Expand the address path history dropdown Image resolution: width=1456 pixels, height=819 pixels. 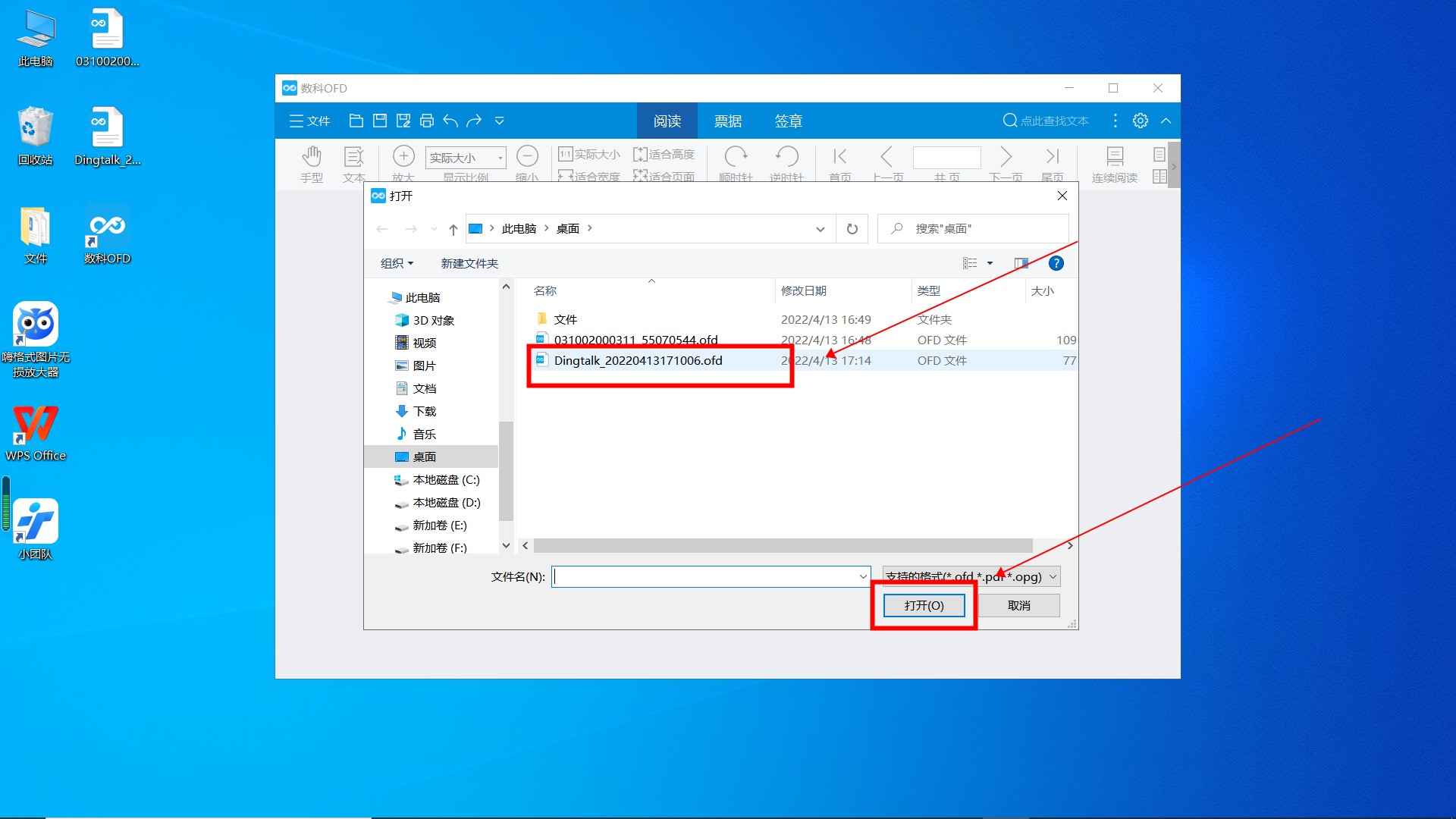click(x=820, y=229)
